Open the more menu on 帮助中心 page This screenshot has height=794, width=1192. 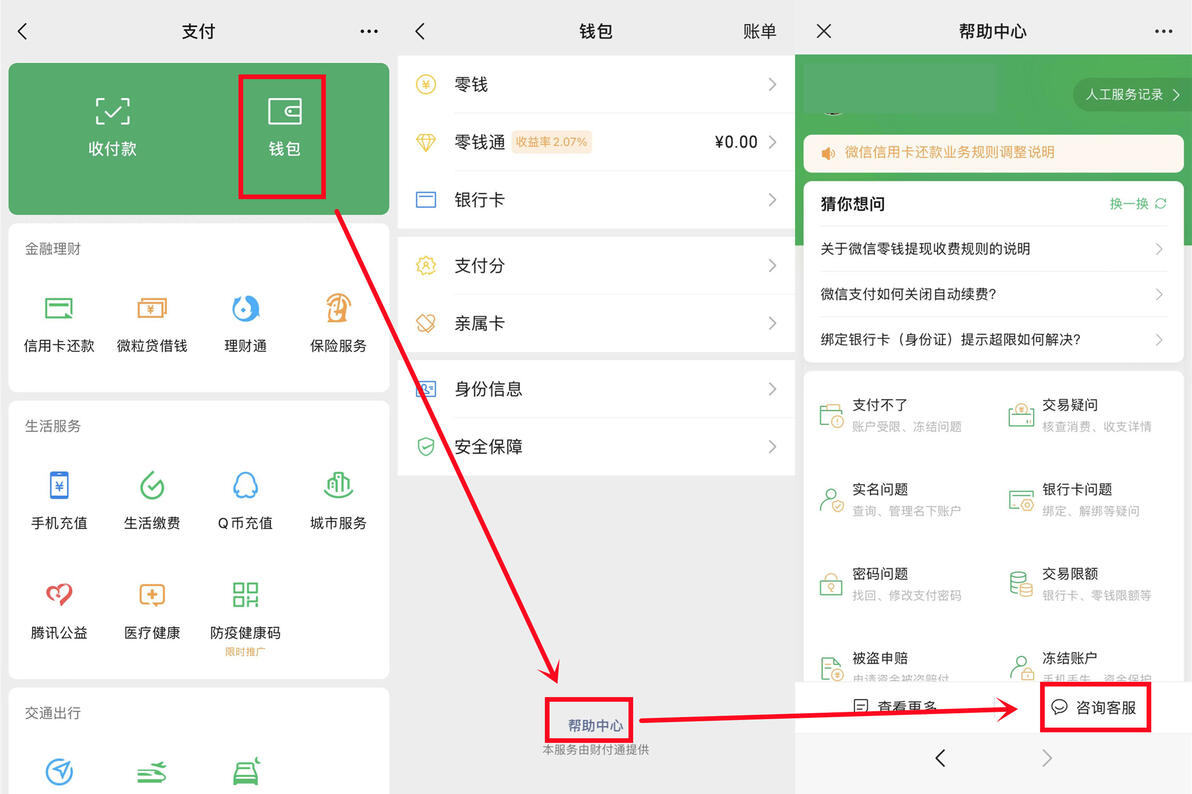[1163, 31]
